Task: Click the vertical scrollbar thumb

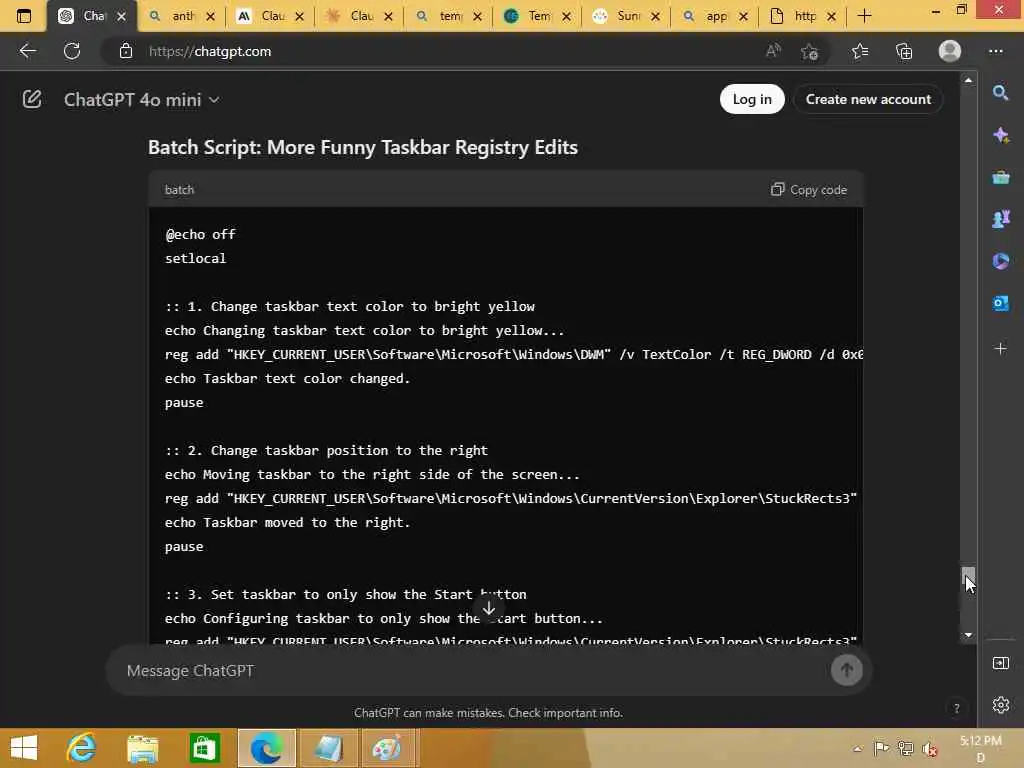Action: point(968,579)
